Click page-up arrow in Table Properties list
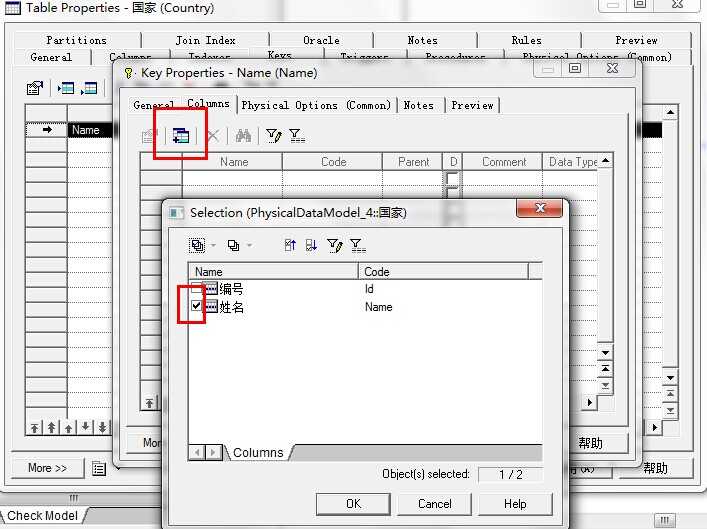Viewport: 707px width, 529px height. point(51,427)
